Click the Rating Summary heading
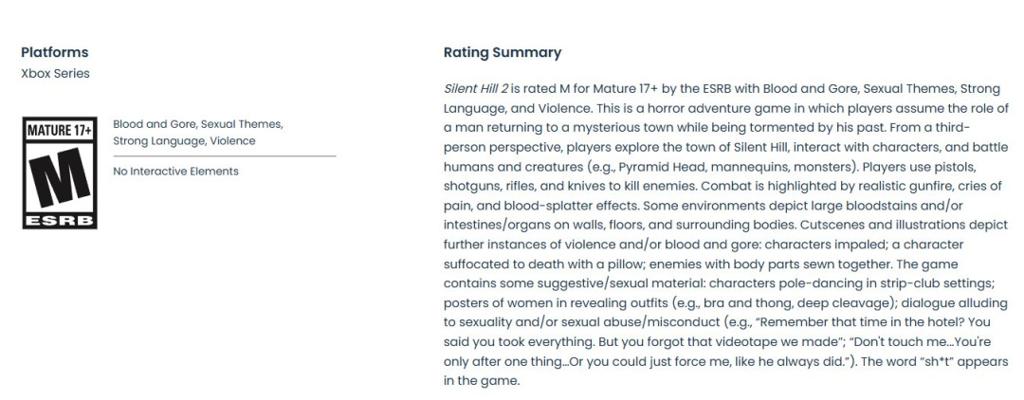Screen dimensions: 1024x400 pos(502,52)
